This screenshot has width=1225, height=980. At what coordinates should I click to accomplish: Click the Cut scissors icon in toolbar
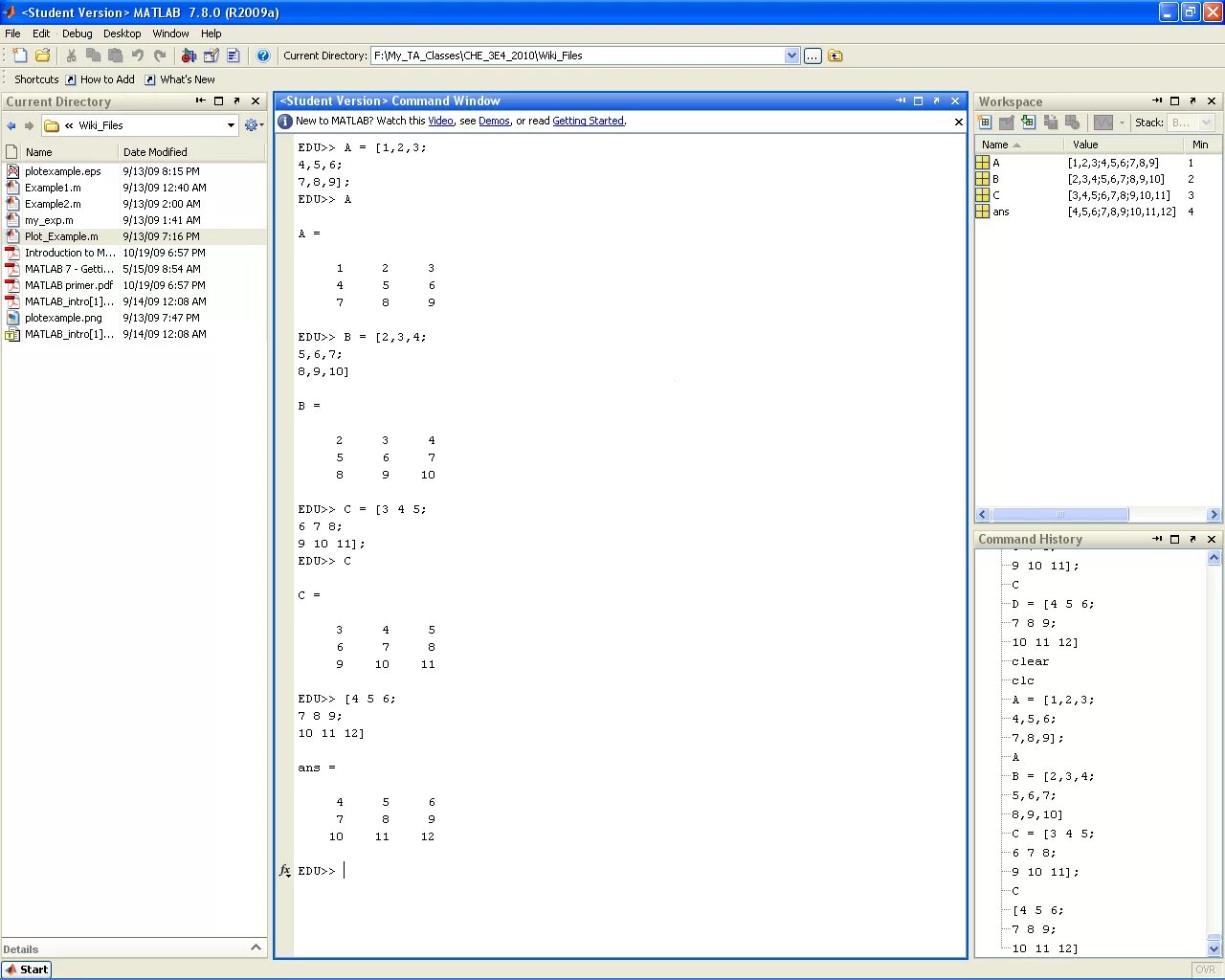tap(71, 56)
